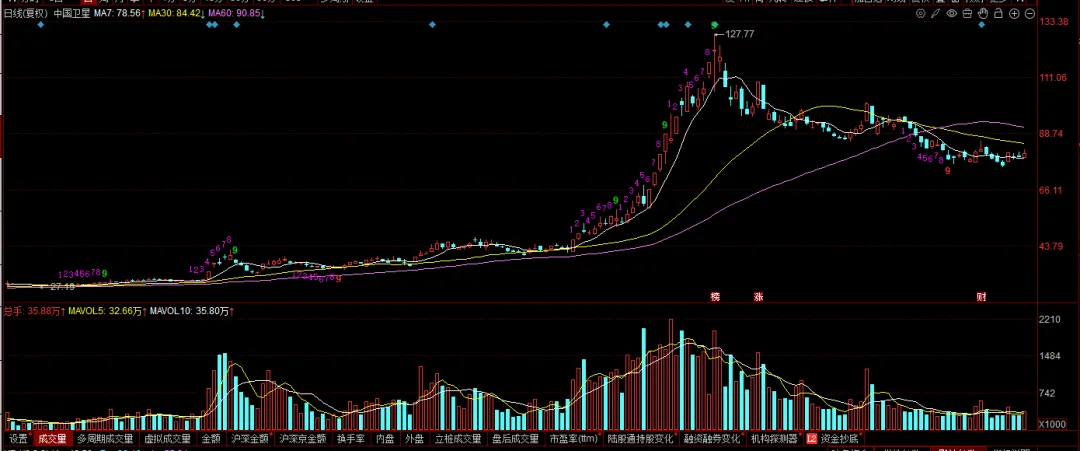
Task: Click the 27.18 low price label
Action: click(x=63, y=285)
